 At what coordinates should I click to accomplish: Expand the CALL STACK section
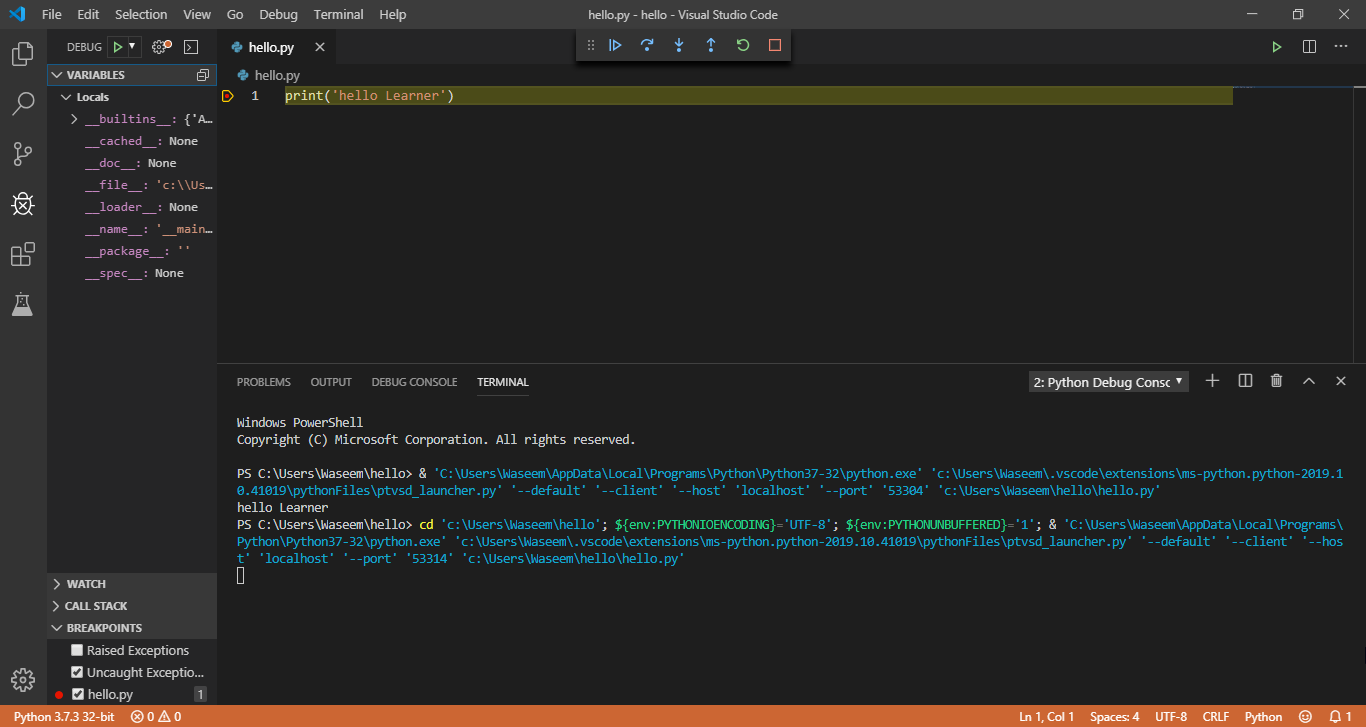(x=132, y=606)
